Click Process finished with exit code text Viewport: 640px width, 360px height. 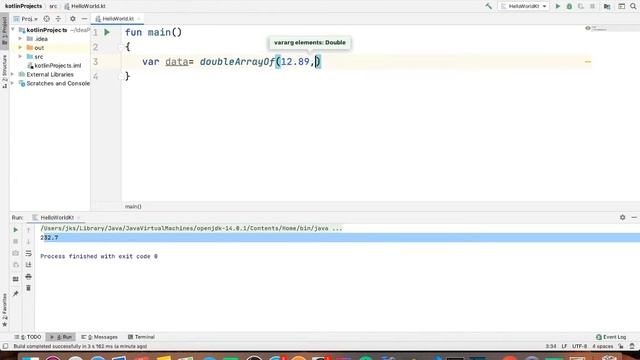coord(99,256)
